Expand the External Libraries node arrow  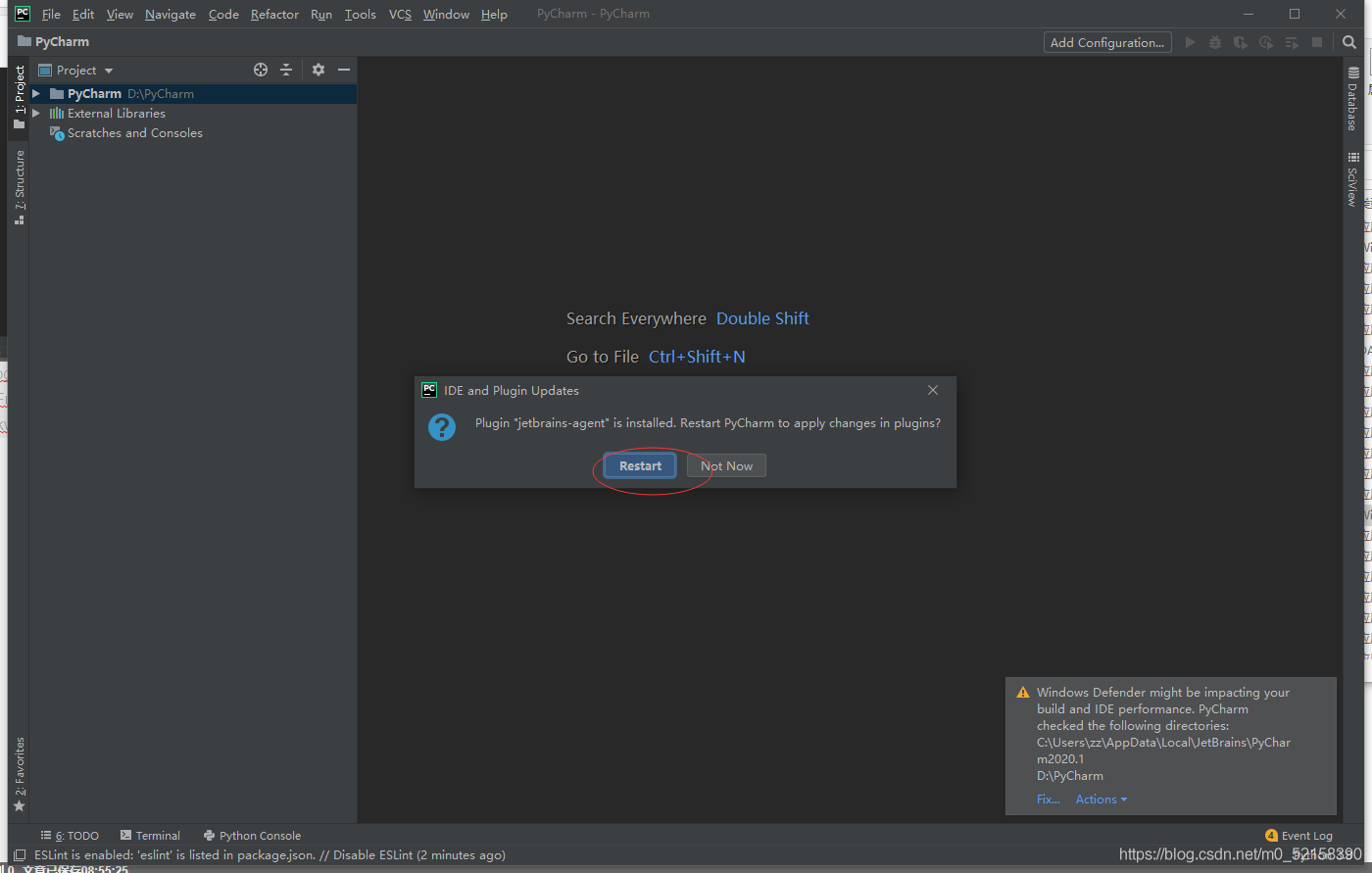click(36, 114)
